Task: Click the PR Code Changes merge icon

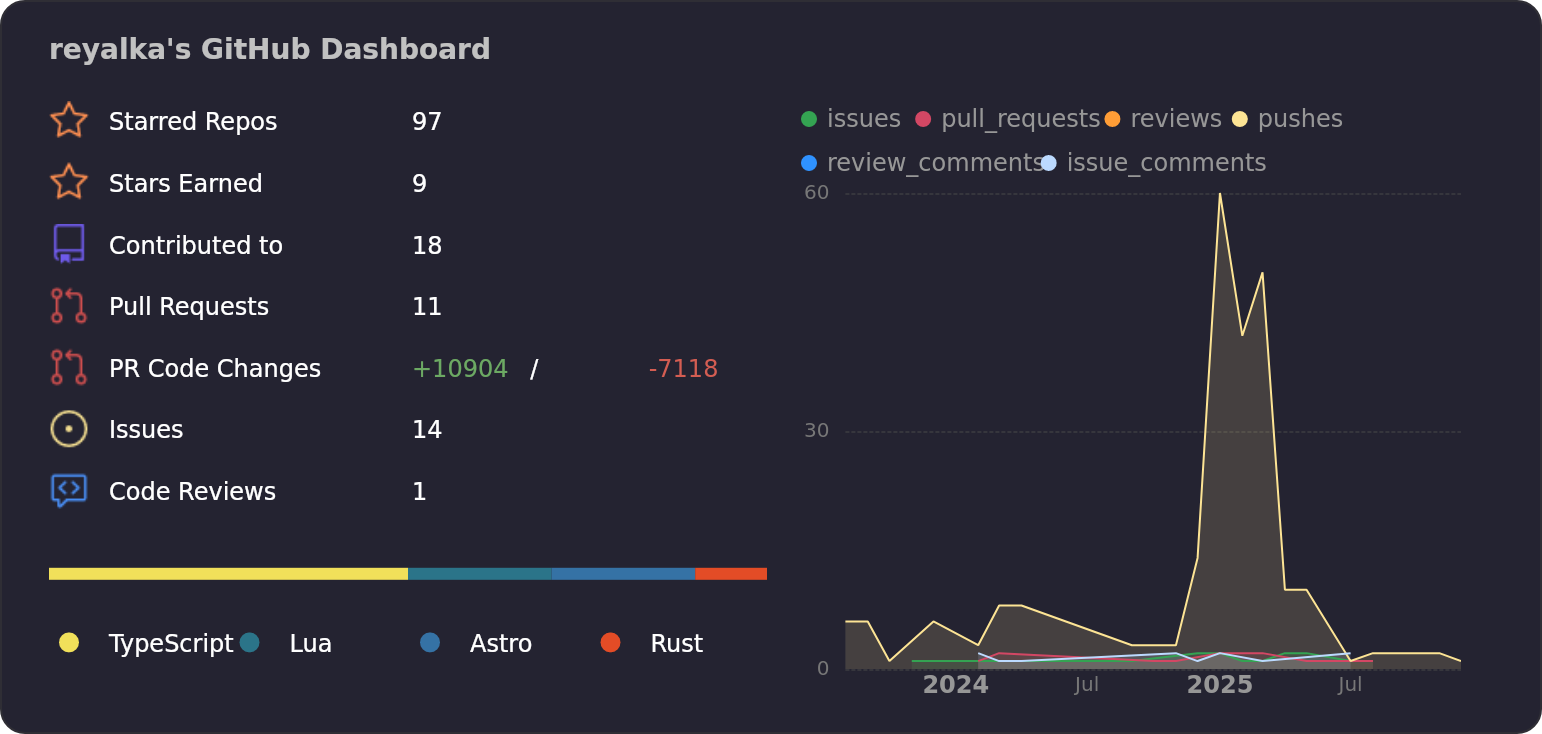Action: click(x=68, y=368)
